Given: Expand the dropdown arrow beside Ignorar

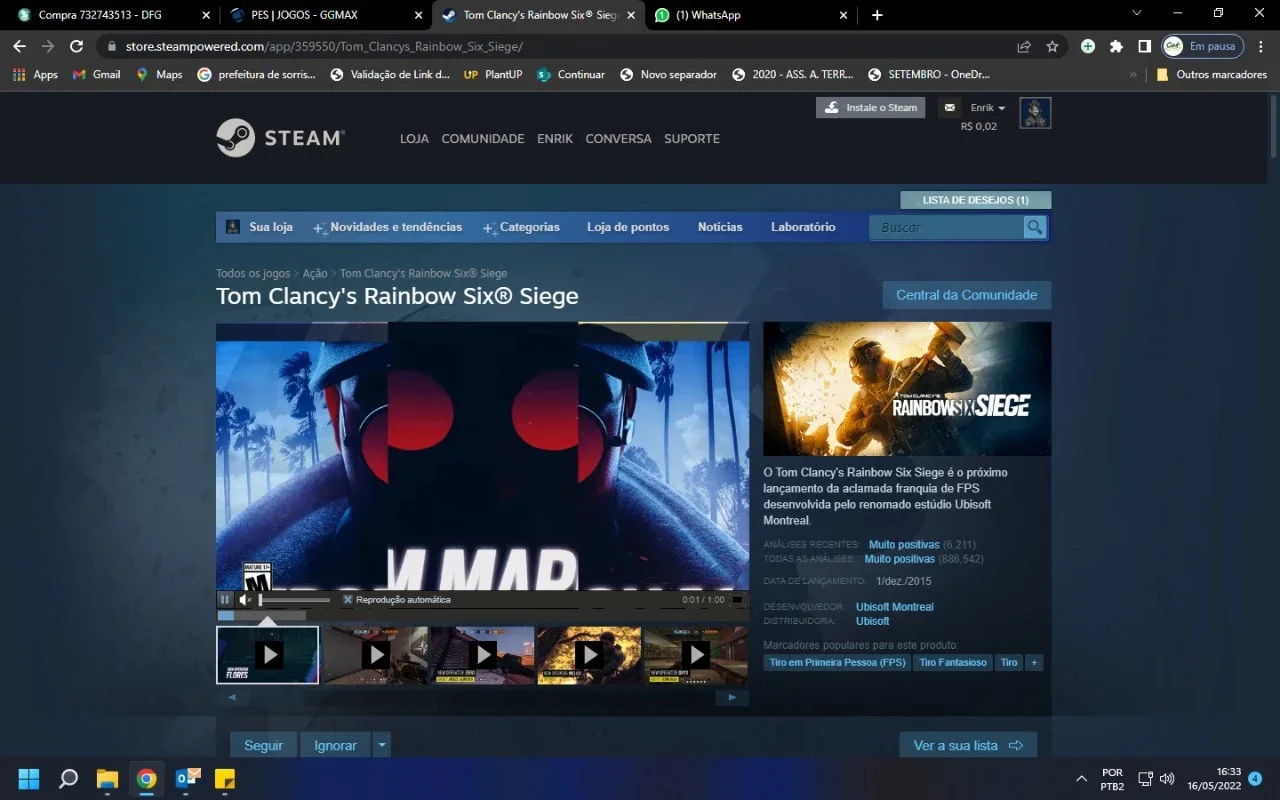Looking at the screenshot, I should tap(381, 745).
